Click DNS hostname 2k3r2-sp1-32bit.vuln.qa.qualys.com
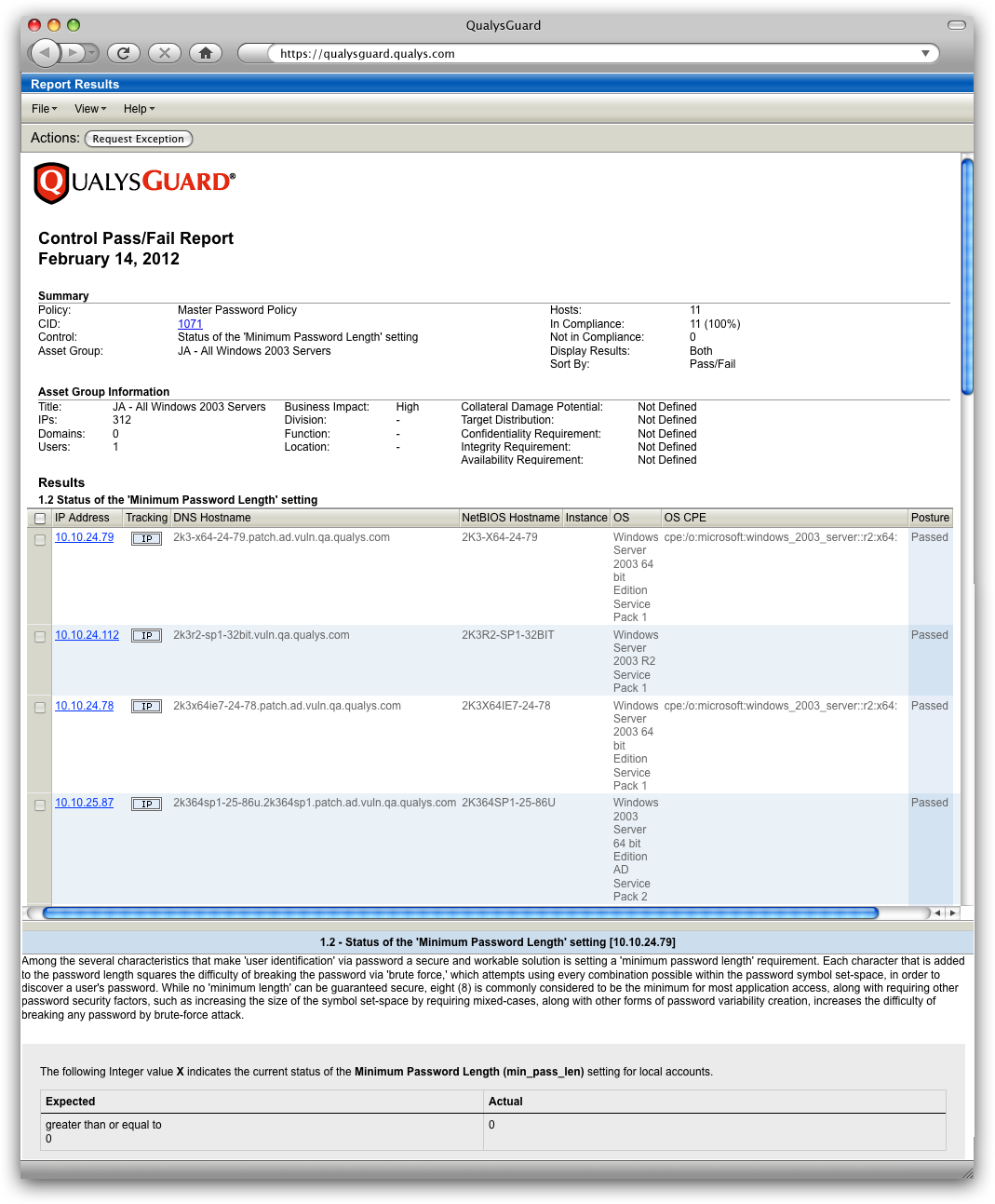Screen dimensions: 995x1204 (262, 635)
